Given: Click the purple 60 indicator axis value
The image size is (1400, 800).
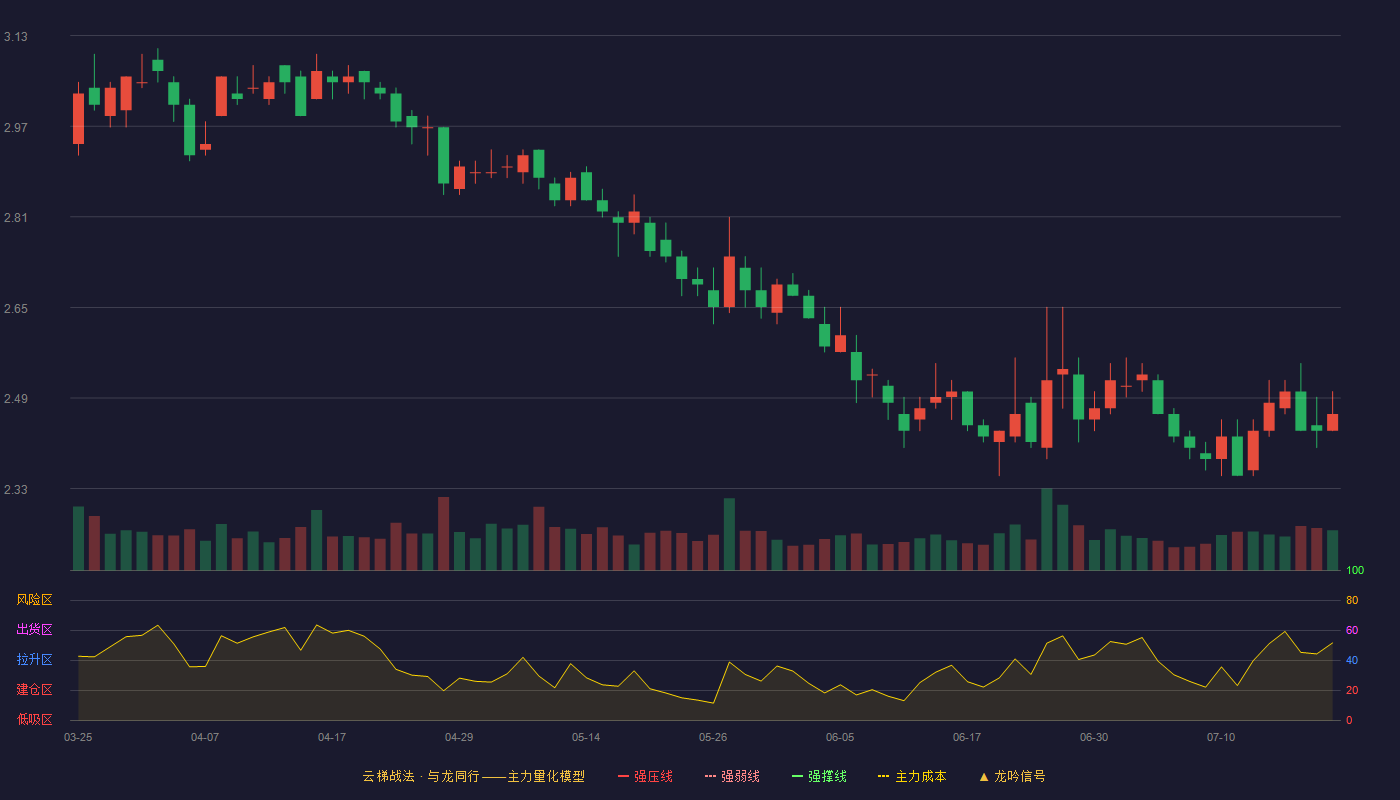Looking at the screenshot, I should (1352, 630).
